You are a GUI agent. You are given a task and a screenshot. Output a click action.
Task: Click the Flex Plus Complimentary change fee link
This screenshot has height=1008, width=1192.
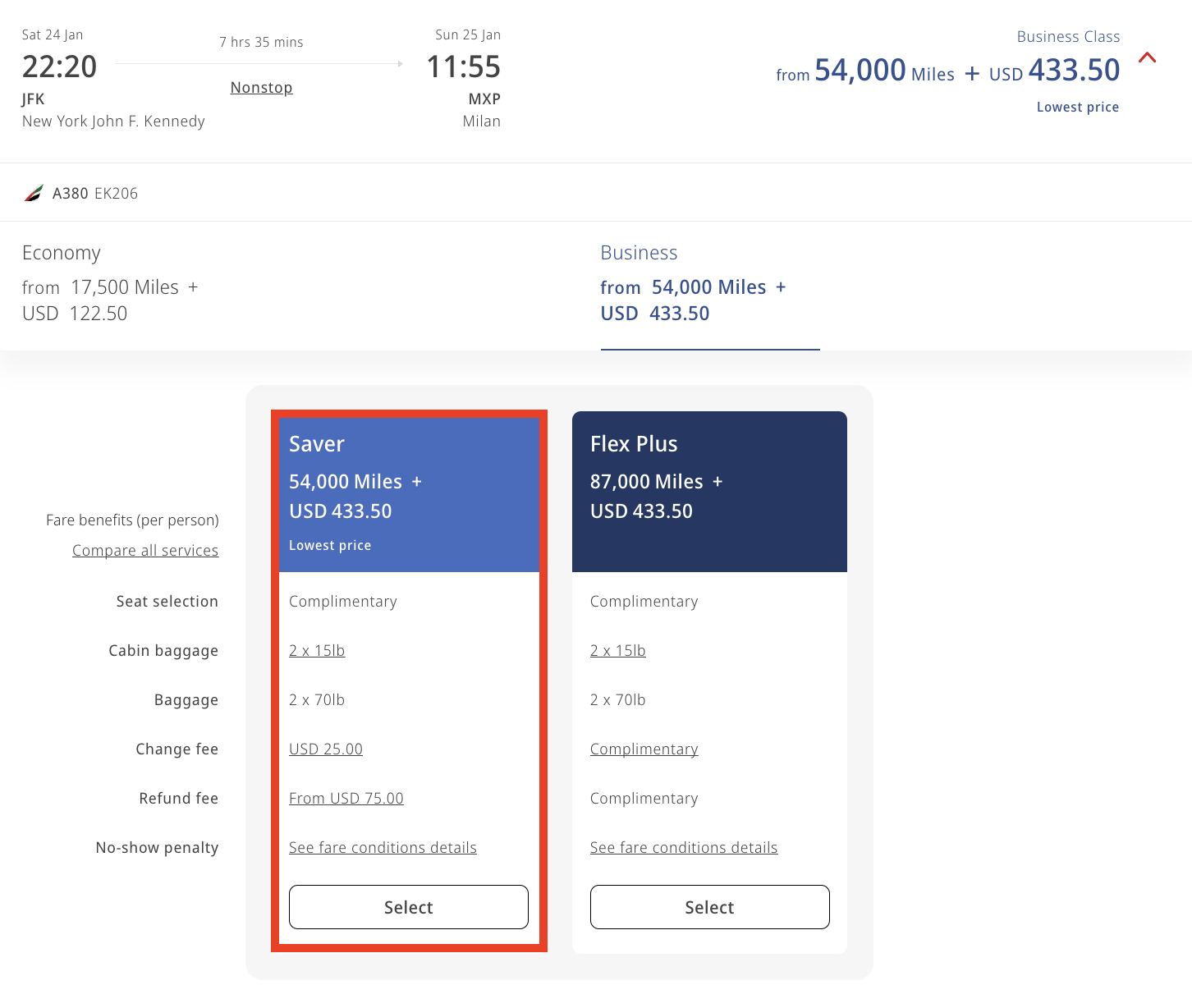click(644, 749)
